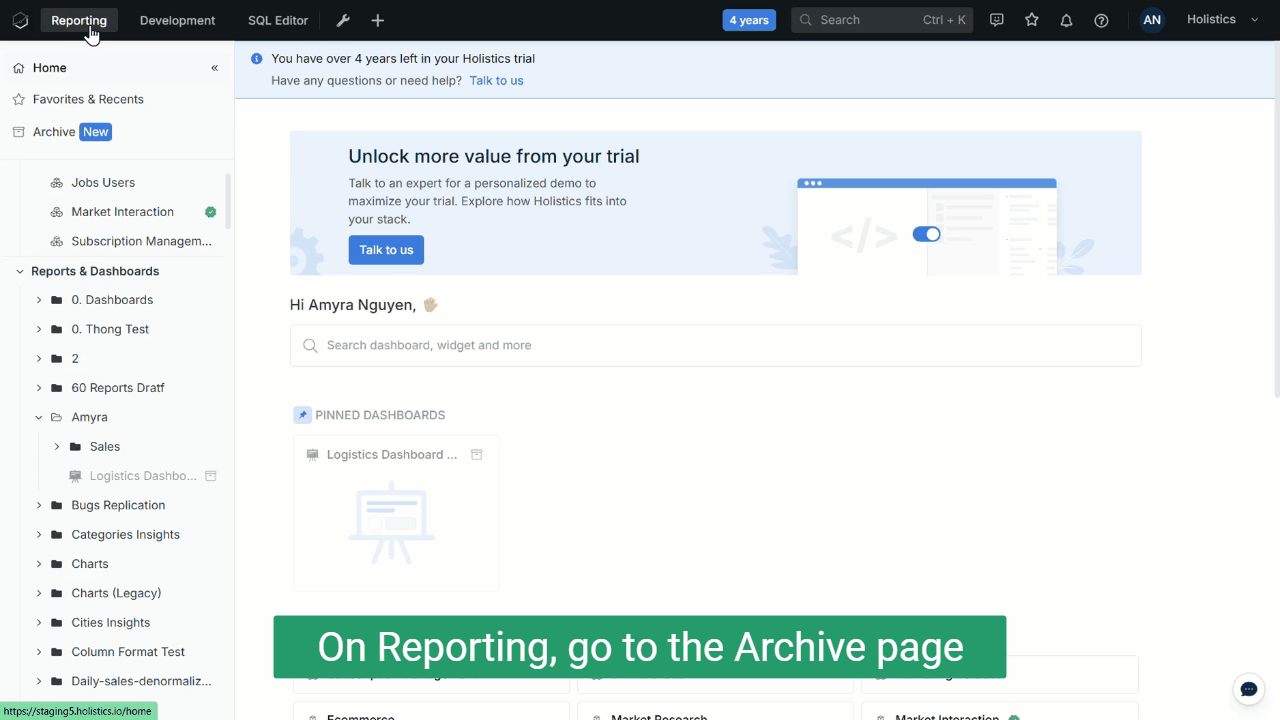1280x720 pixels.
Task: Open the feedback chat icon in header
Action: pos(996,20)
